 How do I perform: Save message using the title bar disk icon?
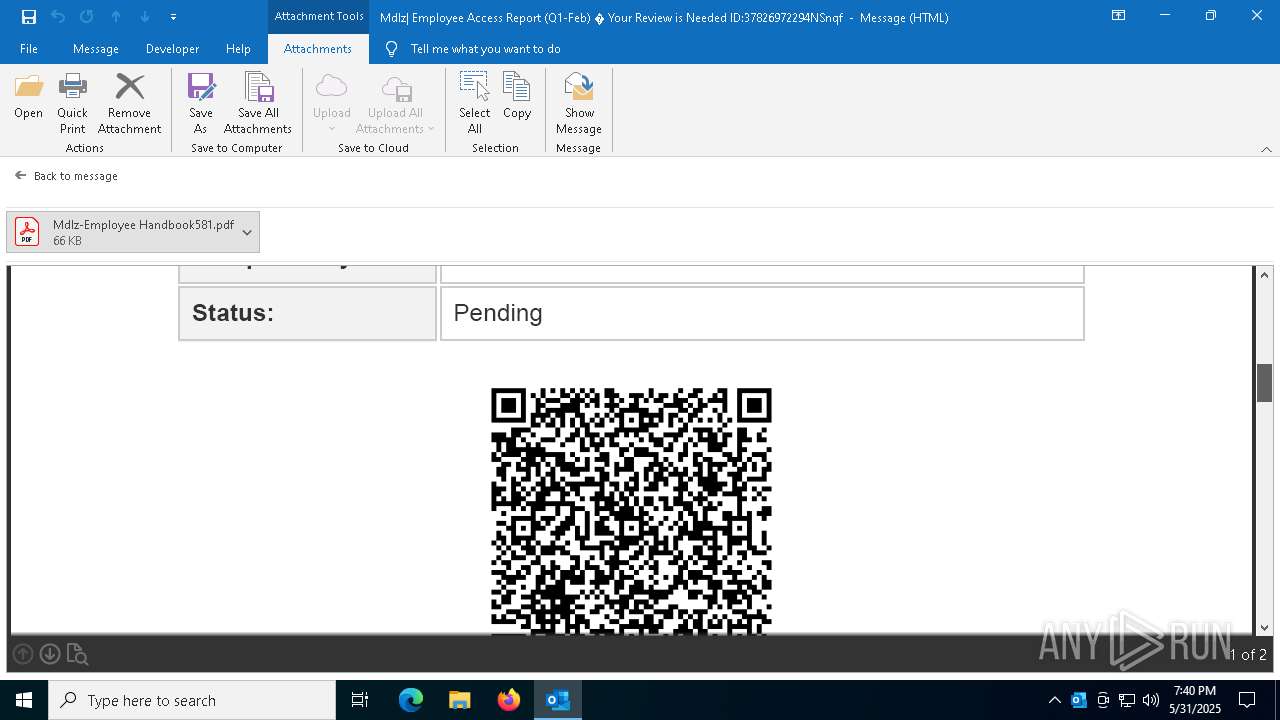click(x=29, y=17)
